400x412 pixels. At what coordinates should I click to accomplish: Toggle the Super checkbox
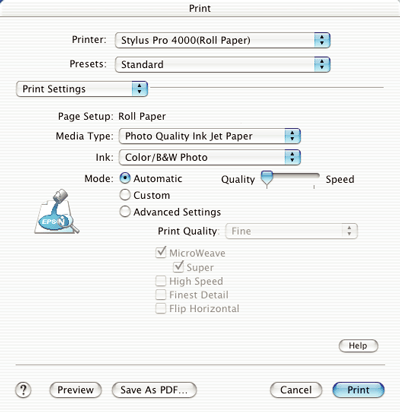(178, 267)
